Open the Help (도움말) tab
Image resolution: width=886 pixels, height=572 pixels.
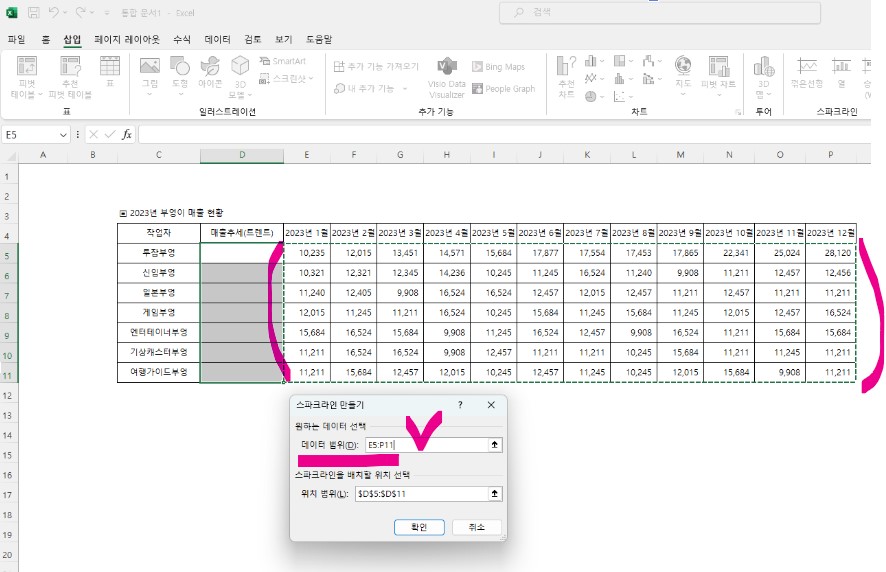point(319,39)
